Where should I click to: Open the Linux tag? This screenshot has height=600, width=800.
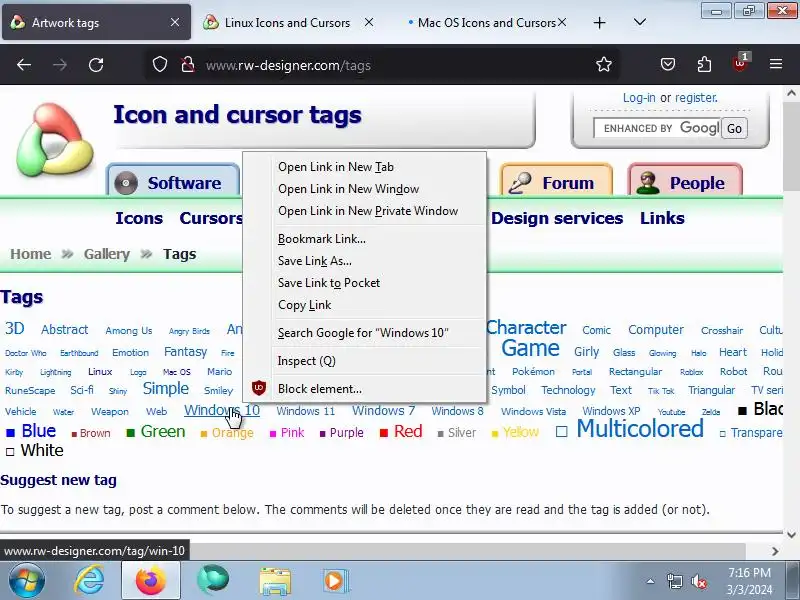click(x=100, y=371)
